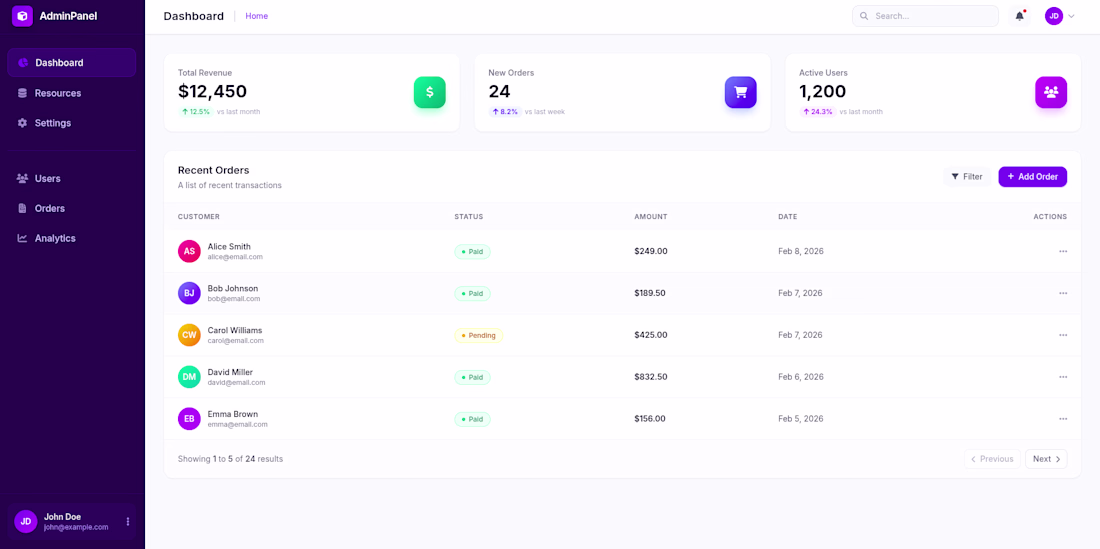Image resolution: width=1100 pixels, height=549 pixels.
Task: Click the Filter button
Action: click(x=967, y=177)
